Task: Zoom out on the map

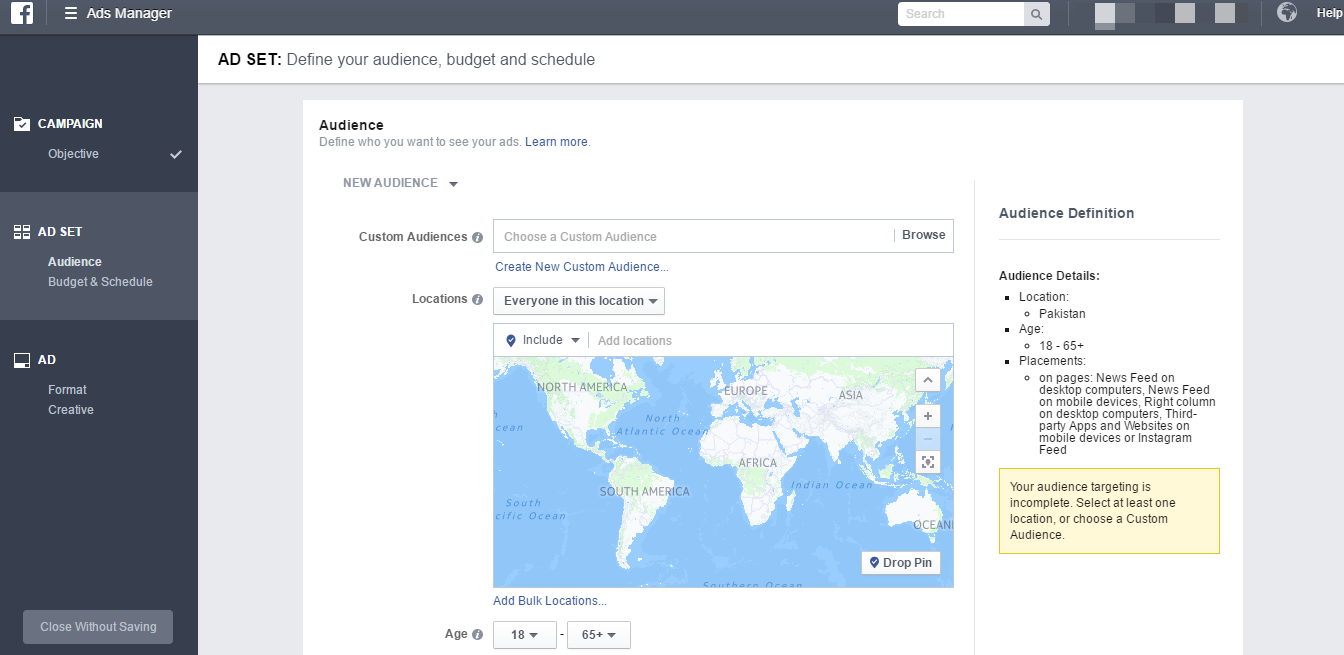Action: click(928, 439)
